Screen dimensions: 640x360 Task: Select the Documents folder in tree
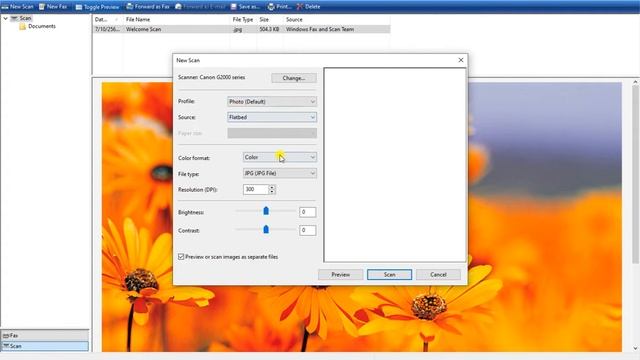38,26
